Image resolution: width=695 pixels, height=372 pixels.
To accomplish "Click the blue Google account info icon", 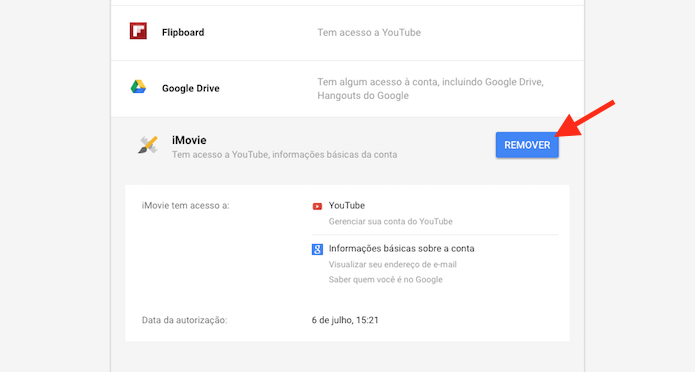I will [317, 249].
